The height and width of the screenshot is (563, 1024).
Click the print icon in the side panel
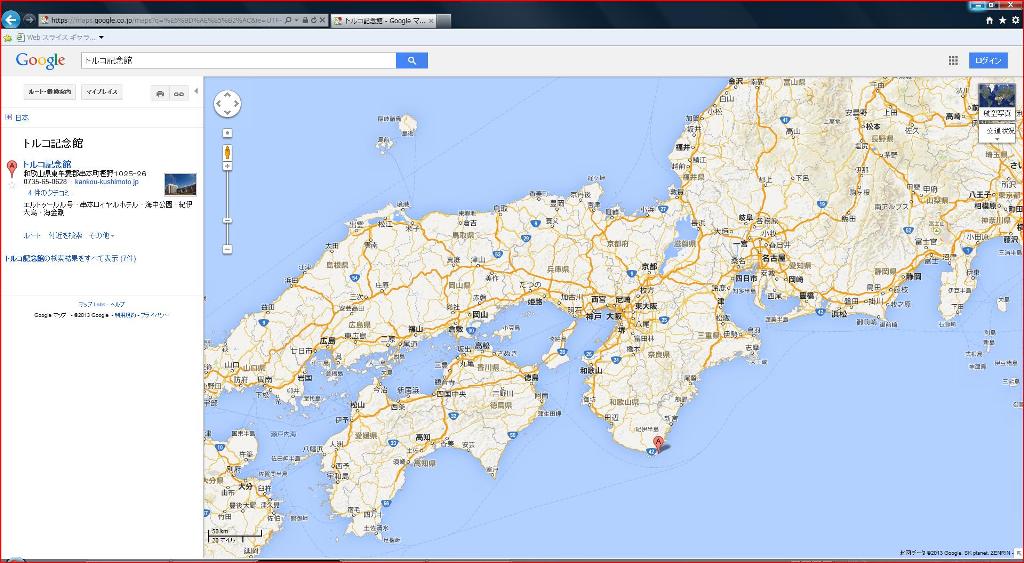(160, 94)
